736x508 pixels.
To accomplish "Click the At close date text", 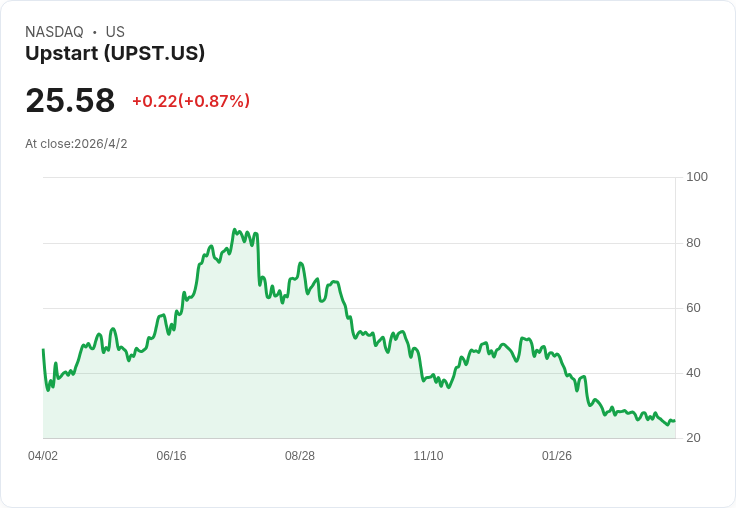I will 76,144.
